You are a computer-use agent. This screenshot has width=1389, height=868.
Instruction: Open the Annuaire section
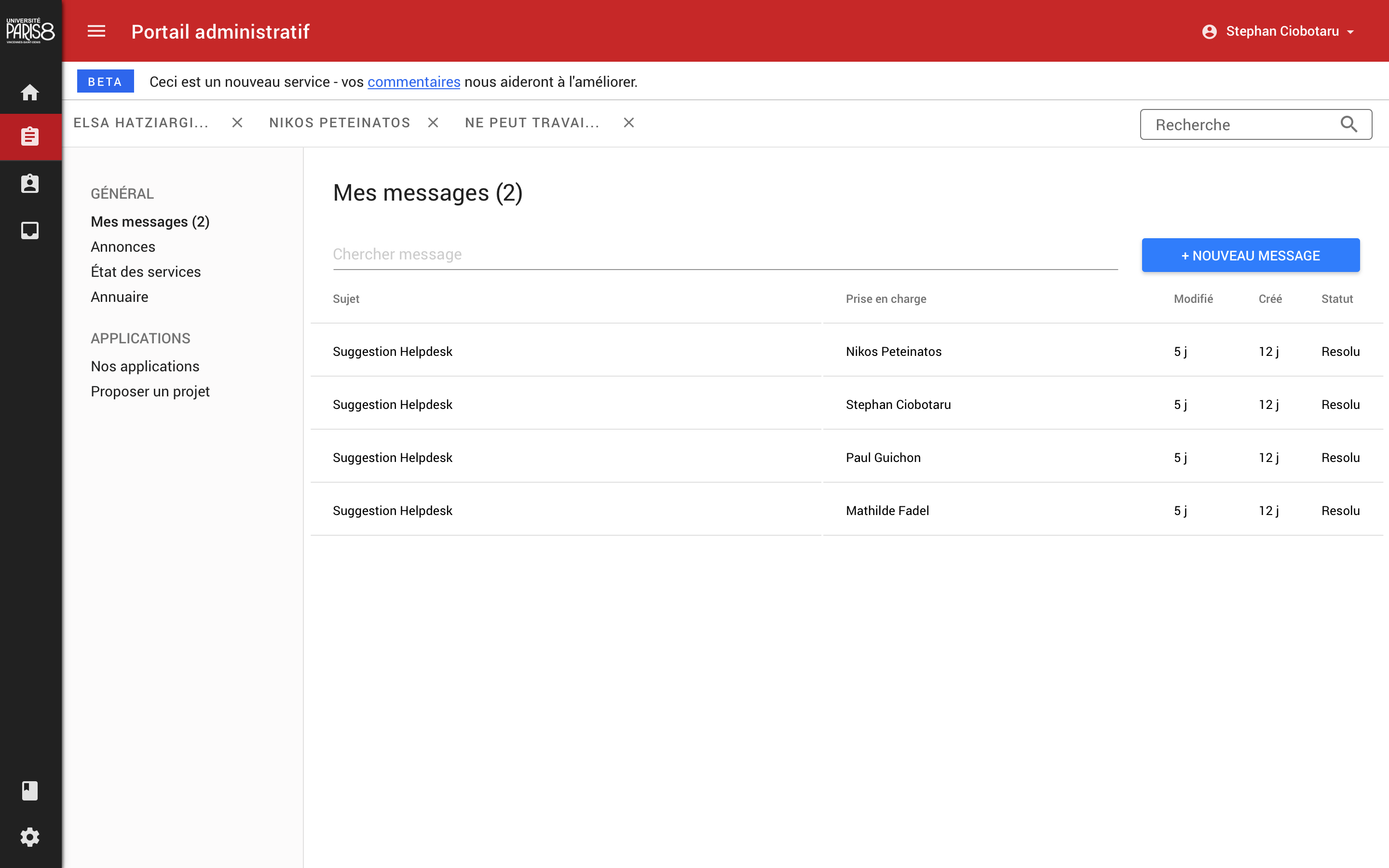[120, 297]
